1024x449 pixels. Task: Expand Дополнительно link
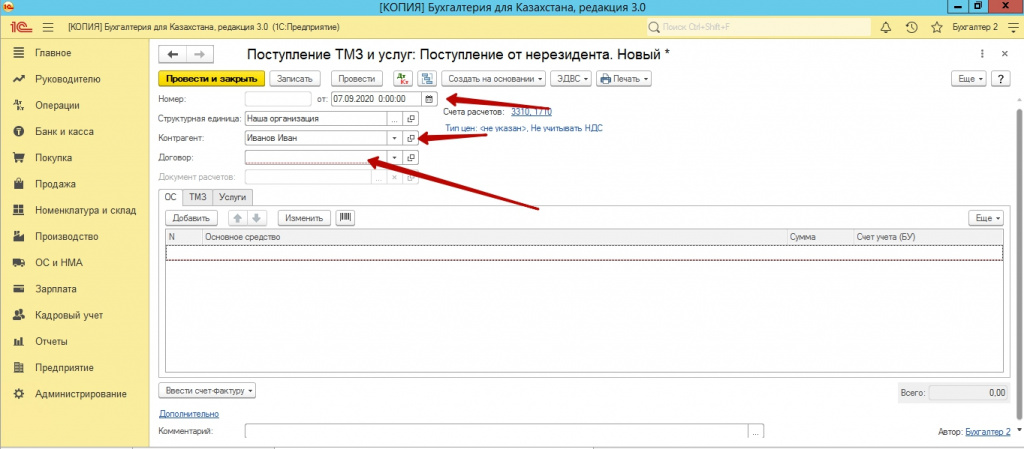tap(189, 414)
